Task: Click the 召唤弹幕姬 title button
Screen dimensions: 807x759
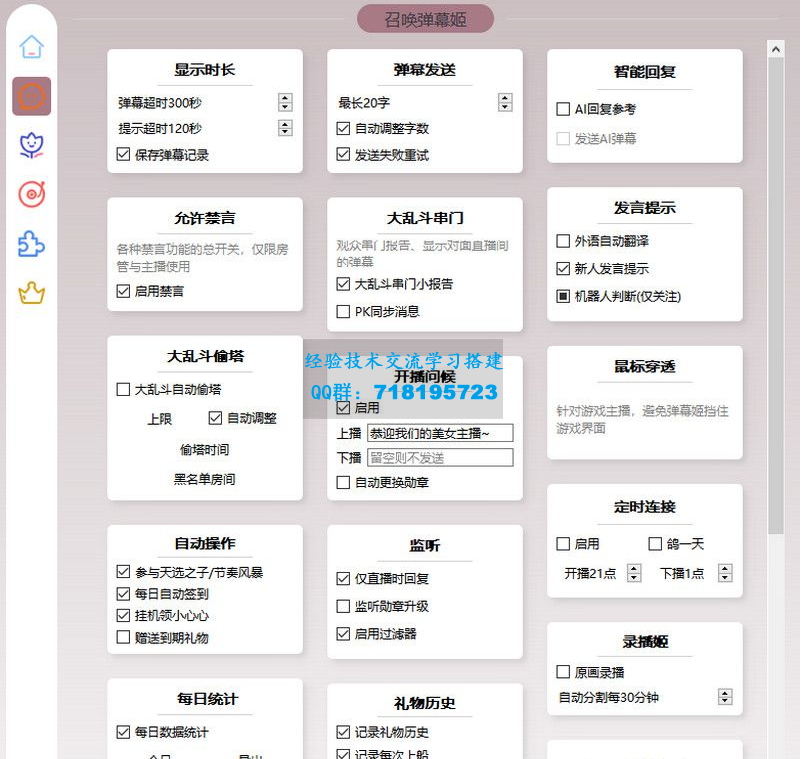Action: click(425, 19)
